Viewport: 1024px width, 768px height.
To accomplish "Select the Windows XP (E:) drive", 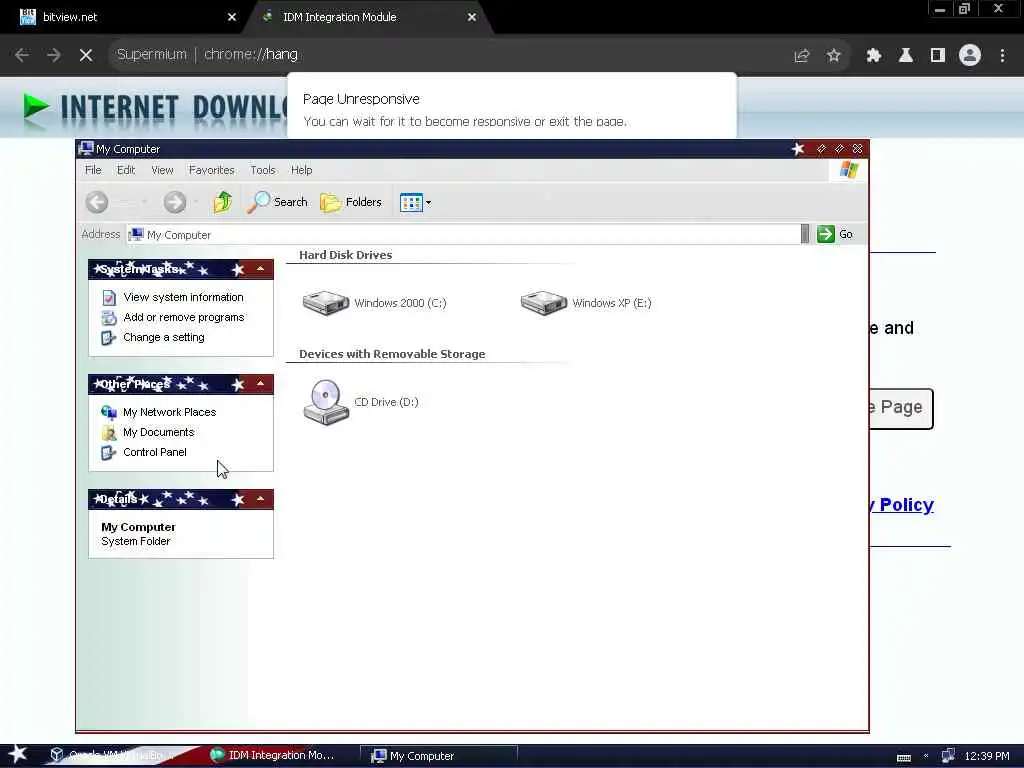I will pos(586,303).
